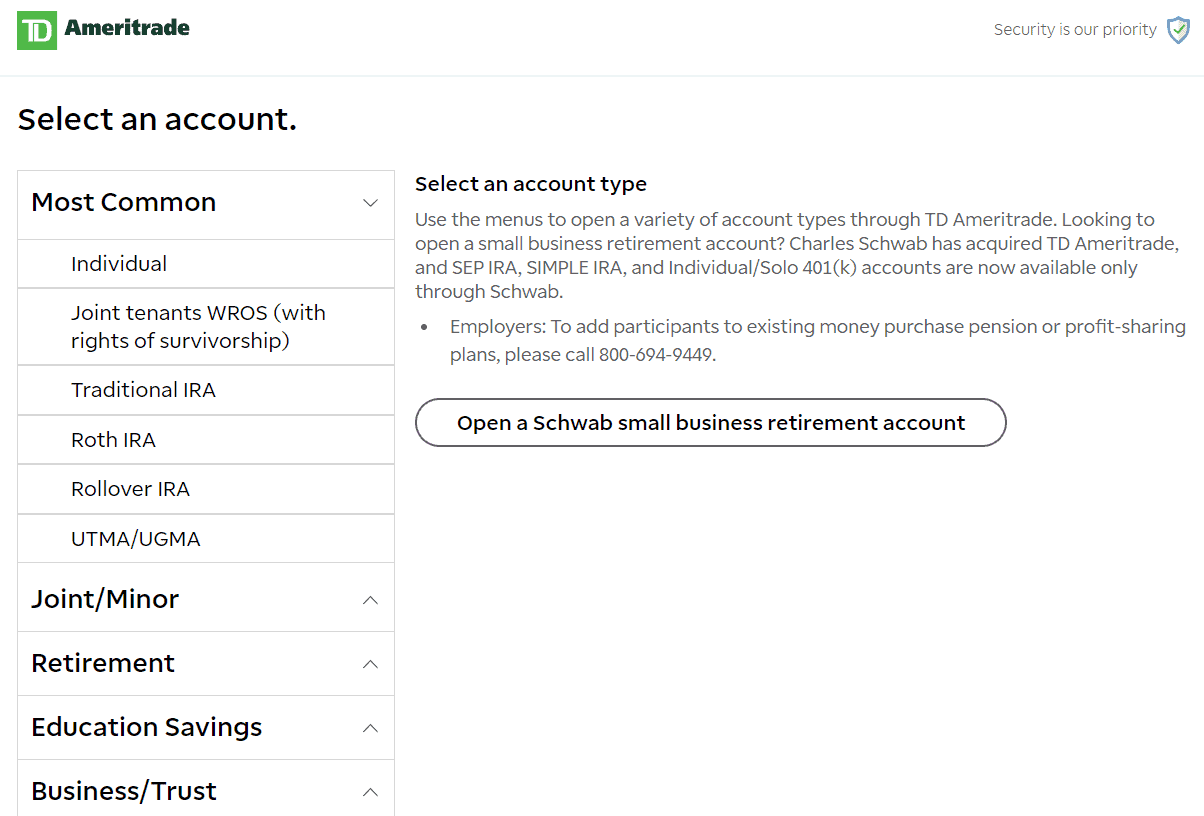Click the Joint/Minor category header
Viewport: 1204px width, 816px height.
point(105,597)
